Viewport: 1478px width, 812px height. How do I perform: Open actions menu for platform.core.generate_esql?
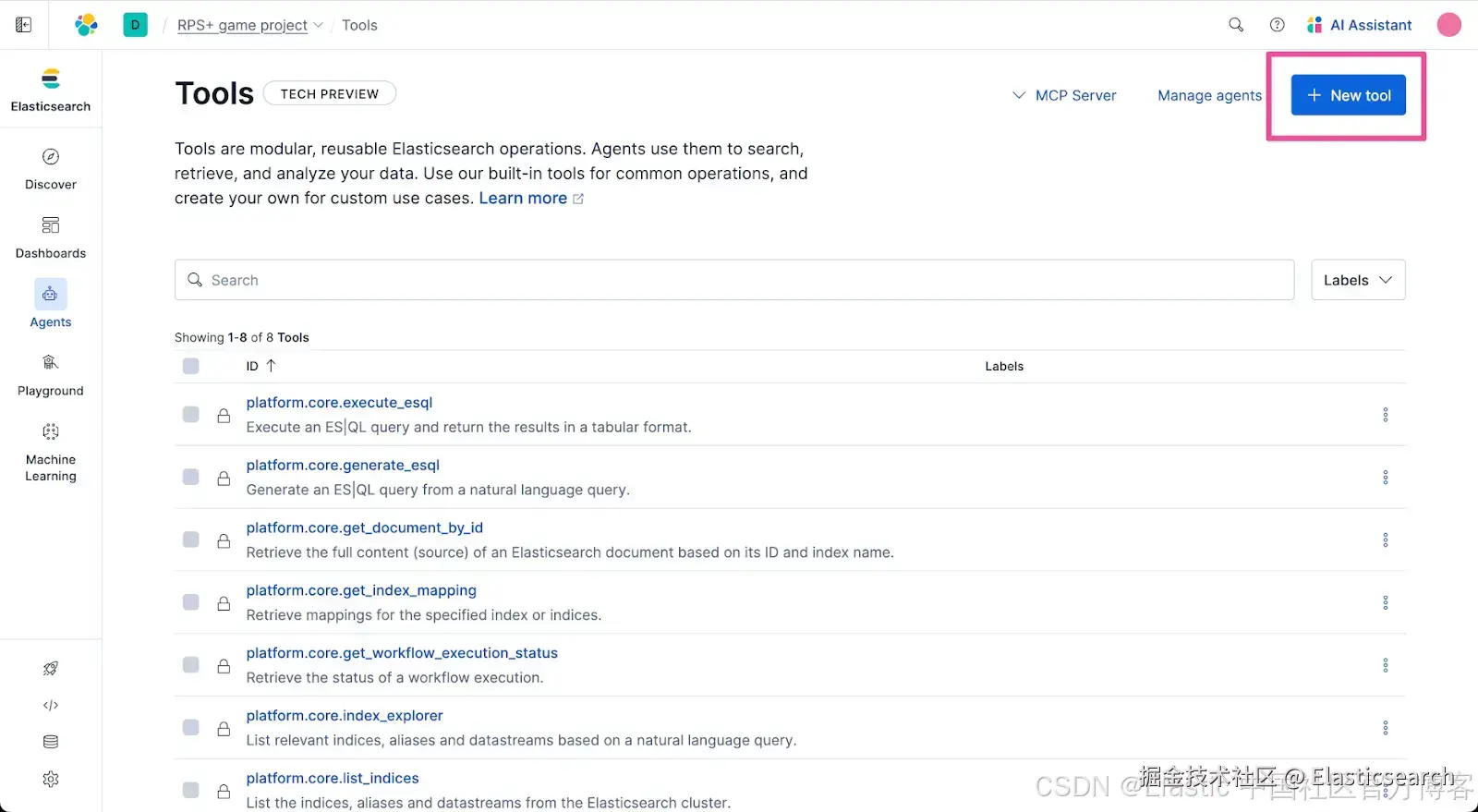(x=1385, y=478)
